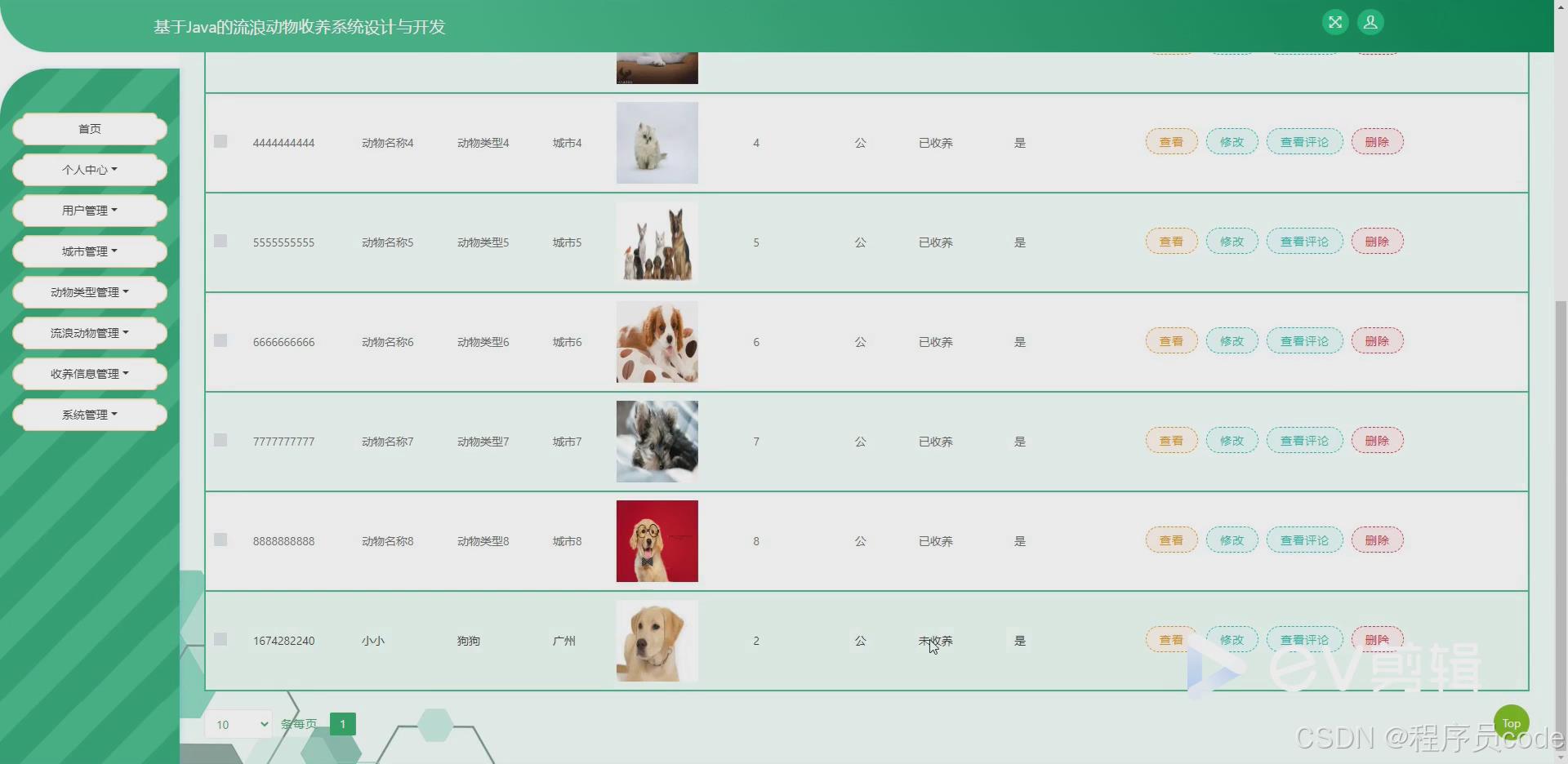Tick the checkbox for row 4444444444
1568x764 pixels.
pyautogui.click(x=220, y=141)
